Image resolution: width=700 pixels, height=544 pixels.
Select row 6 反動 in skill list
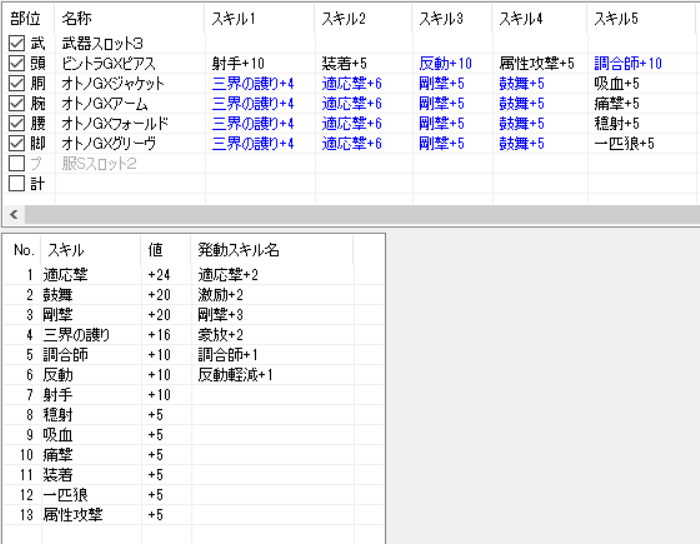coord(194,375)
